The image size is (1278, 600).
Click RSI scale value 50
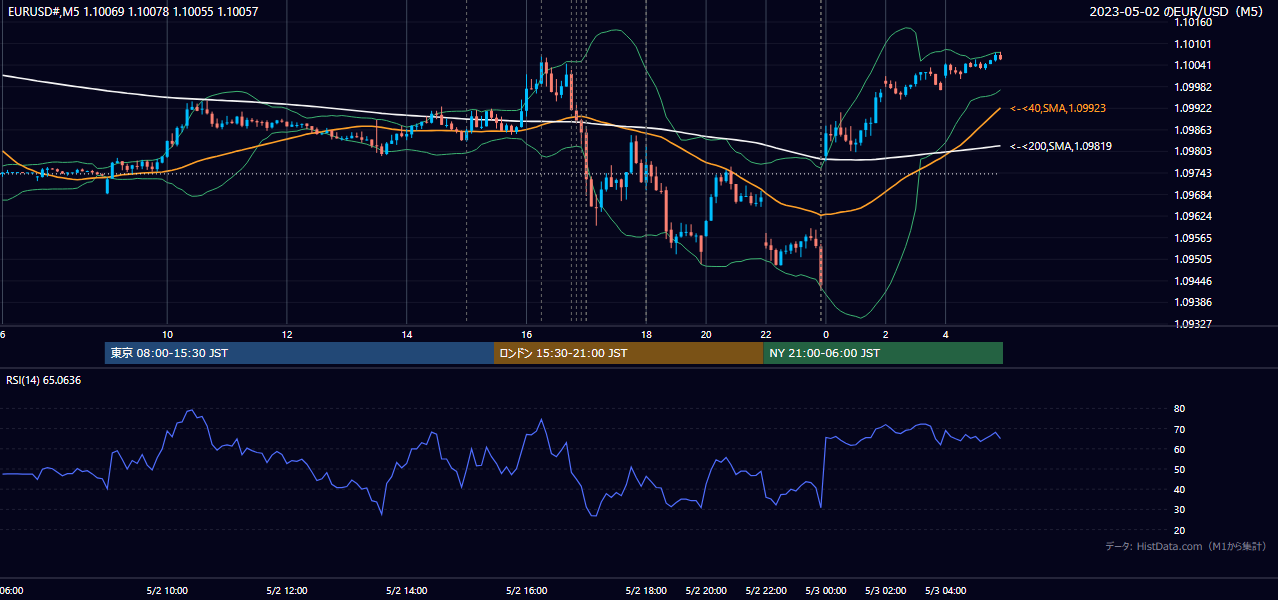(x=1179, y=469)
